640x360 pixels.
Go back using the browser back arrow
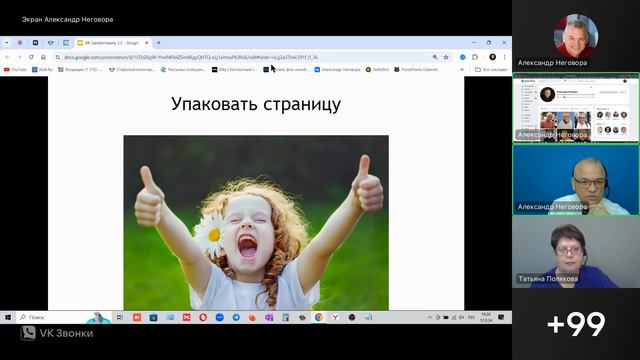click(7, 57)
